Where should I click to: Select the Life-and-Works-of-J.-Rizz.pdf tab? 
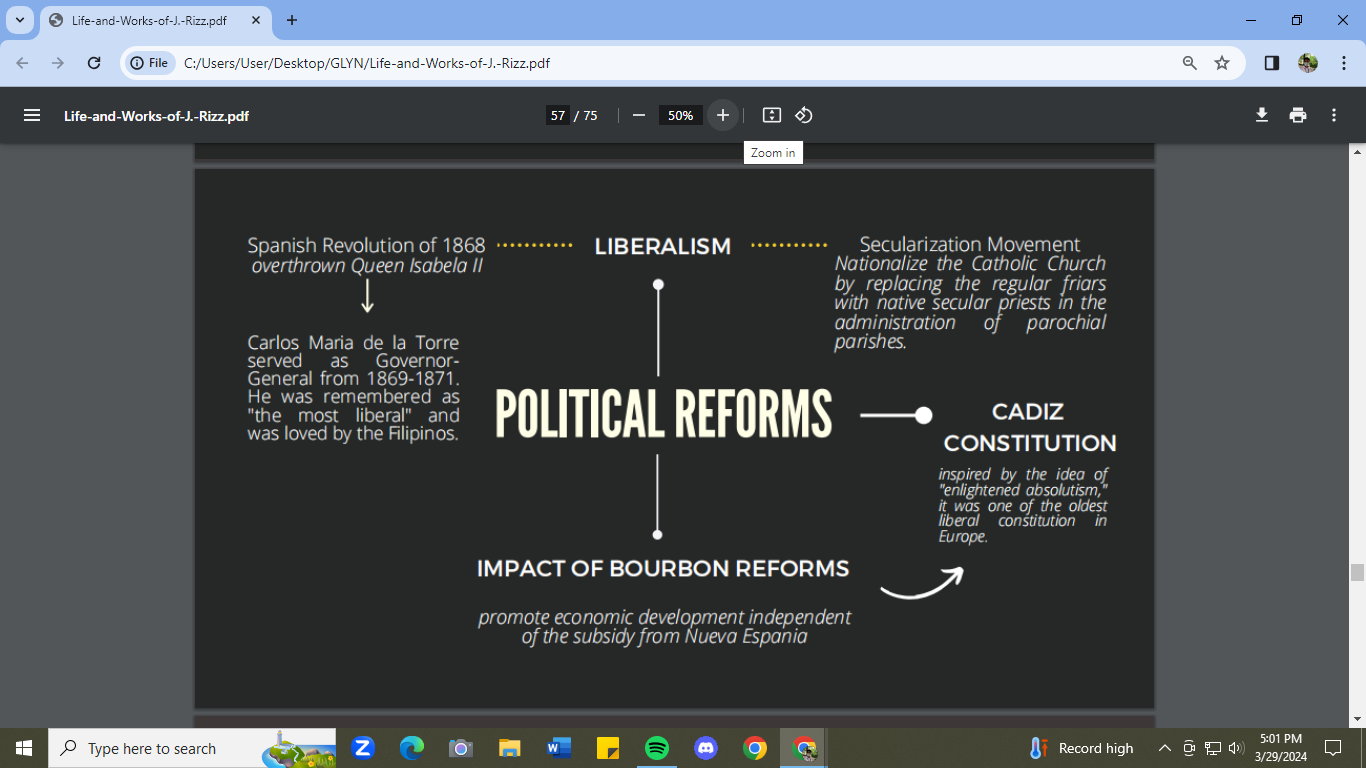point(150,20)
